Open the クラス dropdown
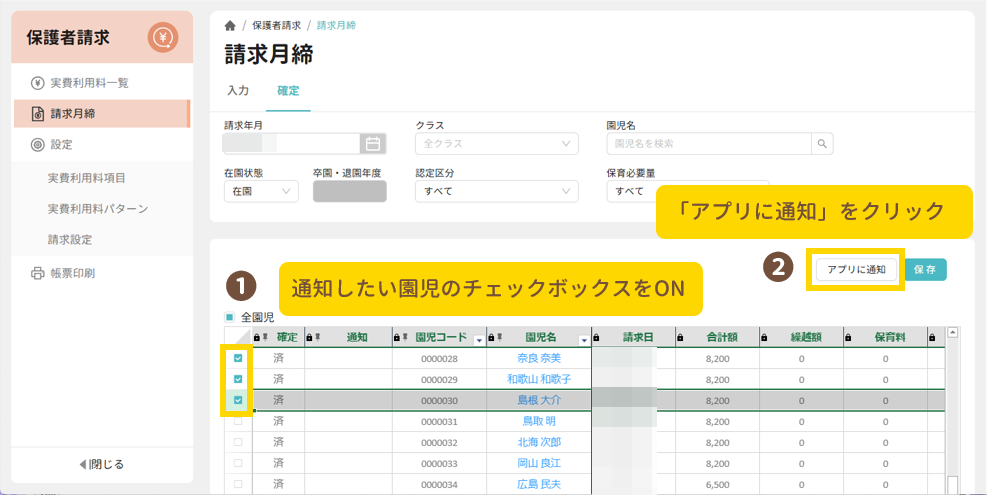The image size is (987, 495). point(496,143)
